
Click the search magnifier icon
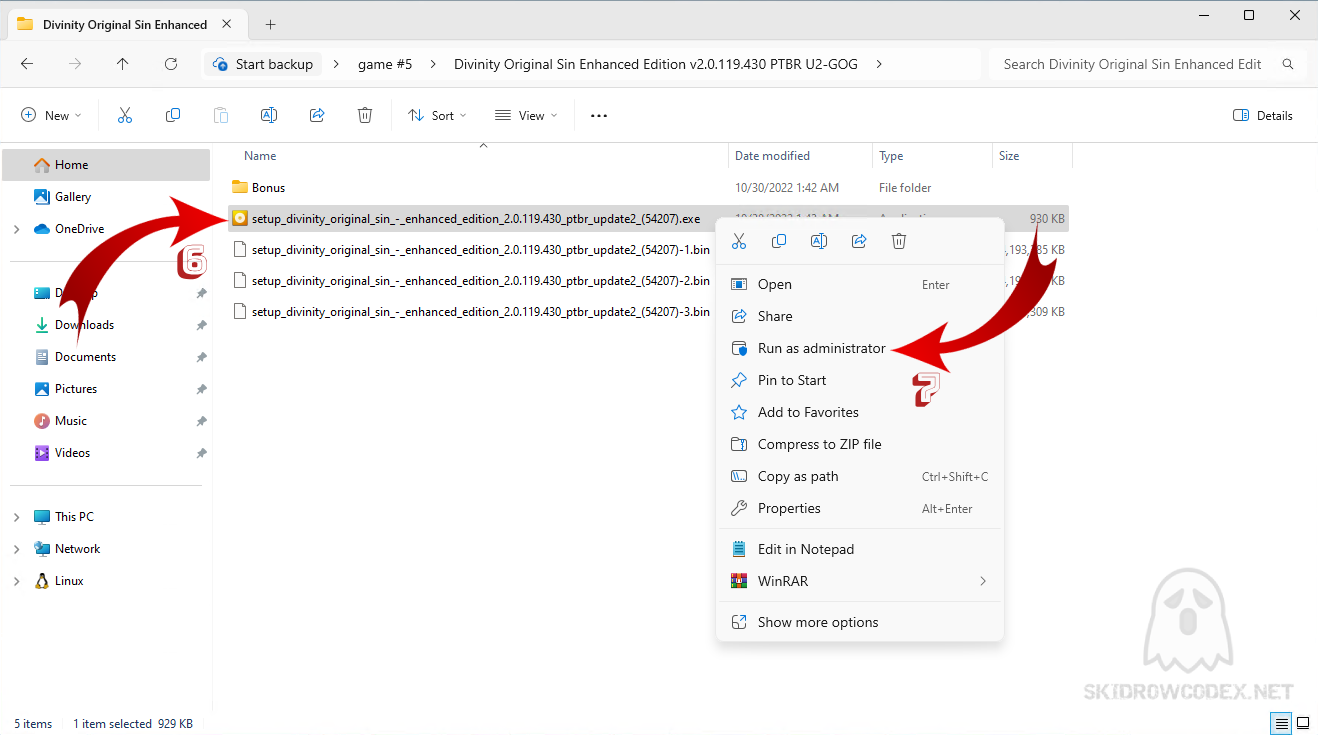coord(1289,64)
